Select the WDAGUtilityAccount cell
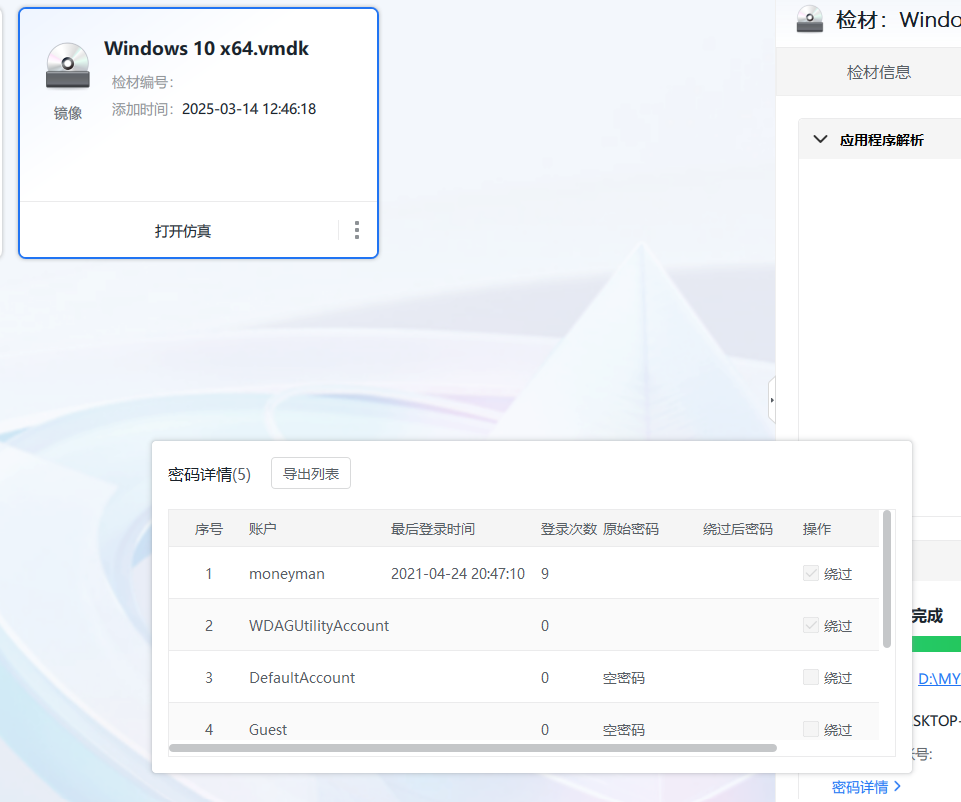 319,626
